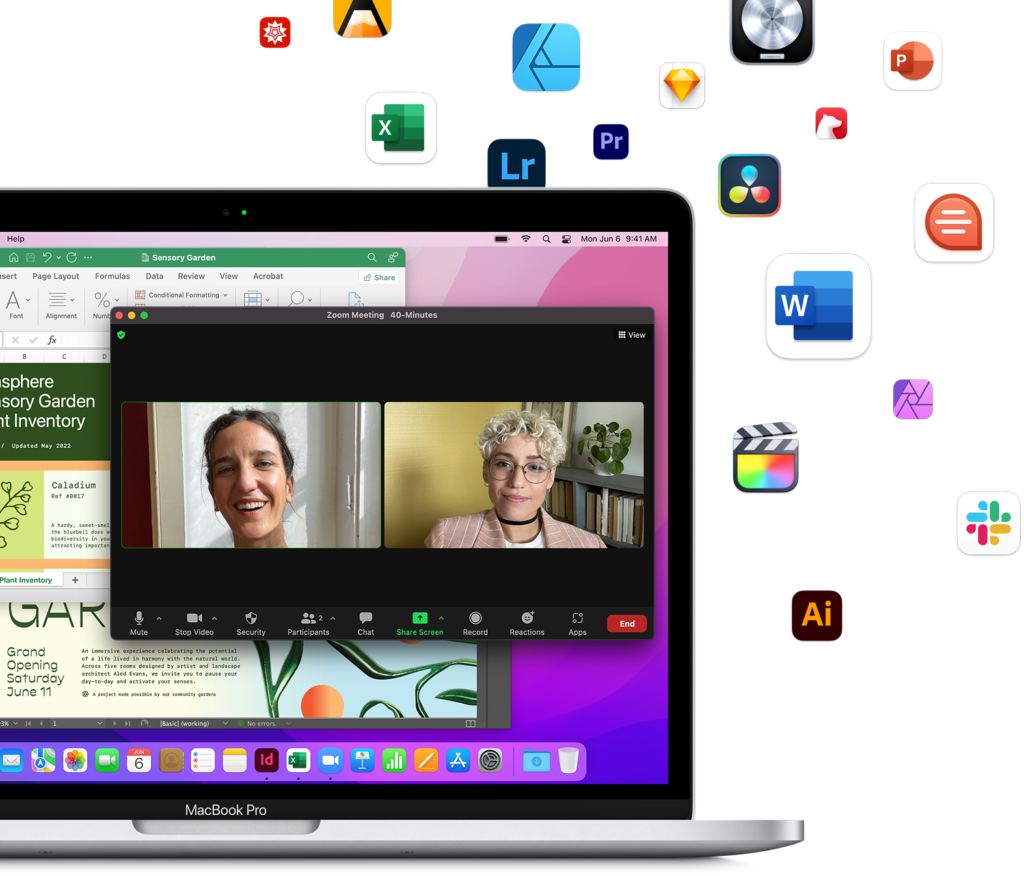Expand the Share Screen options arrow
This screenshot has height=876, width=1024.
coord(441,618)
